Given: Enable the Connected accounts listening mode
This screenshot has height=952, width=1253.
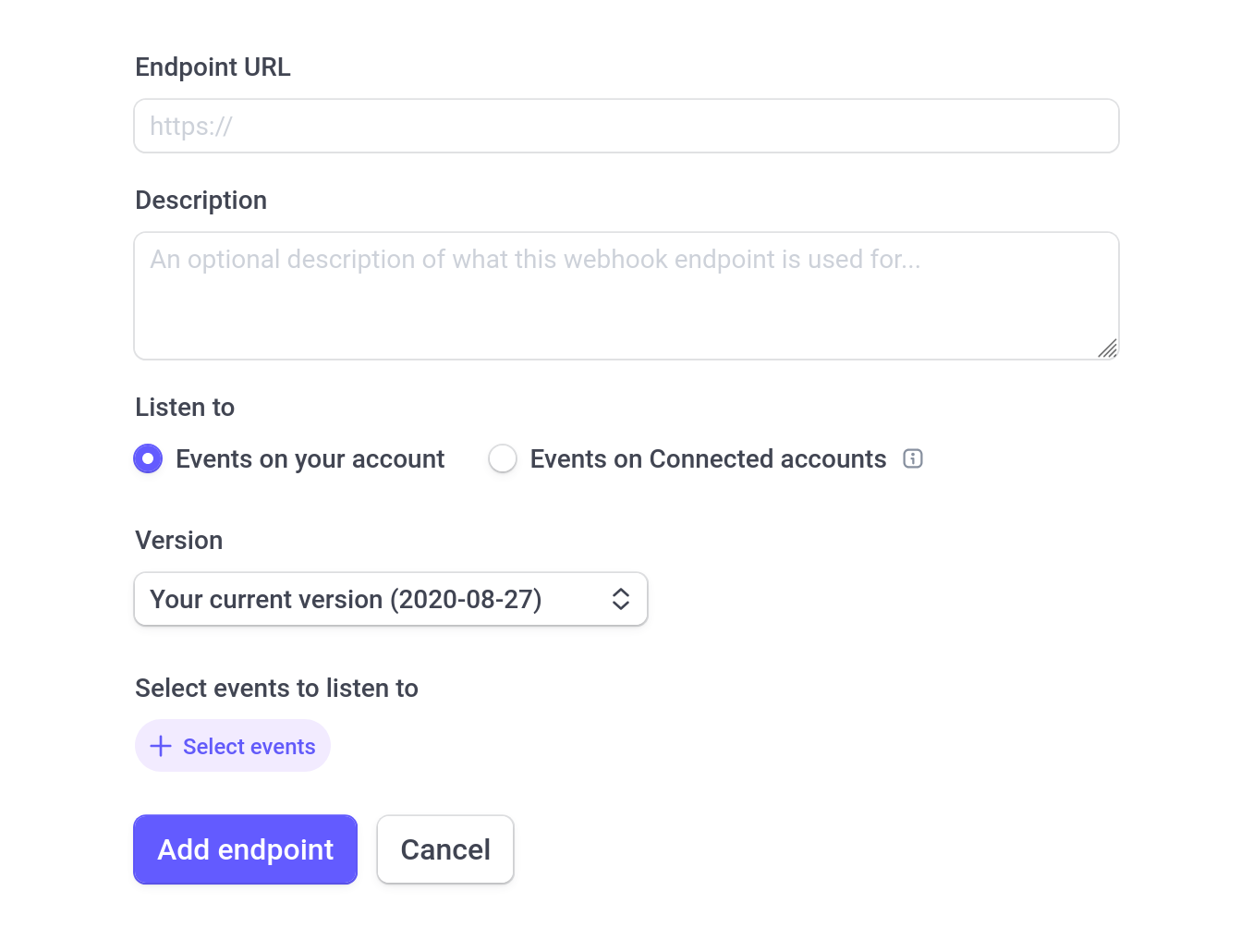Looking at the screenshot, I should 503,458.
